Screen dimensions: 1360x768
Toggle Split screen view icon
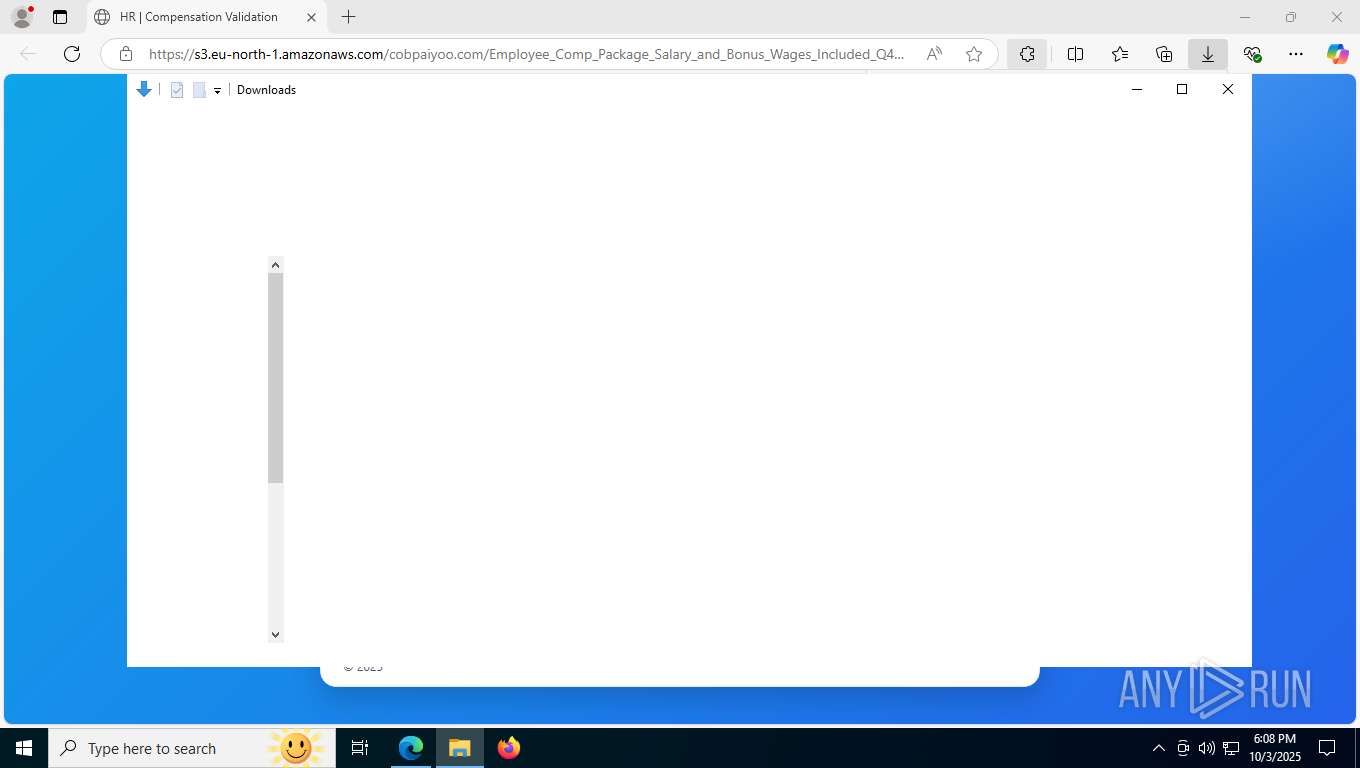click(x=1076, y=54)
